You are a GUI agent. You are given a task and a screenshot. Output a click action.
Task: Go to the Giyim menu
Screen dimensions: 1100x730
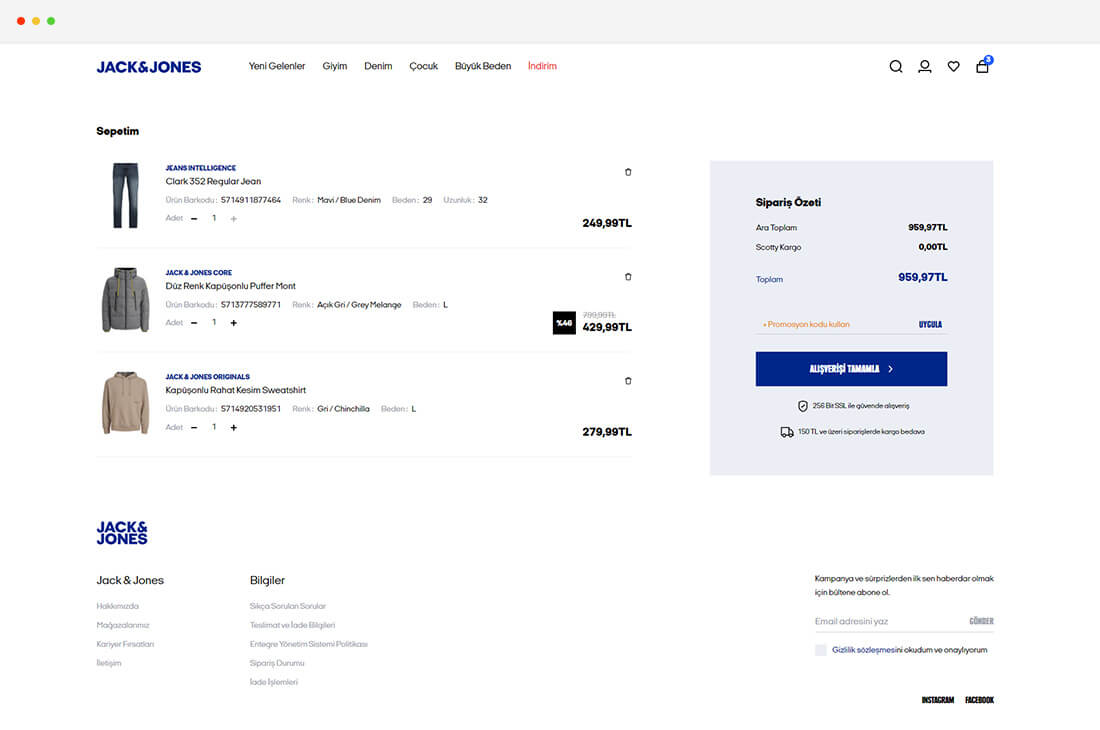[335, 66]
